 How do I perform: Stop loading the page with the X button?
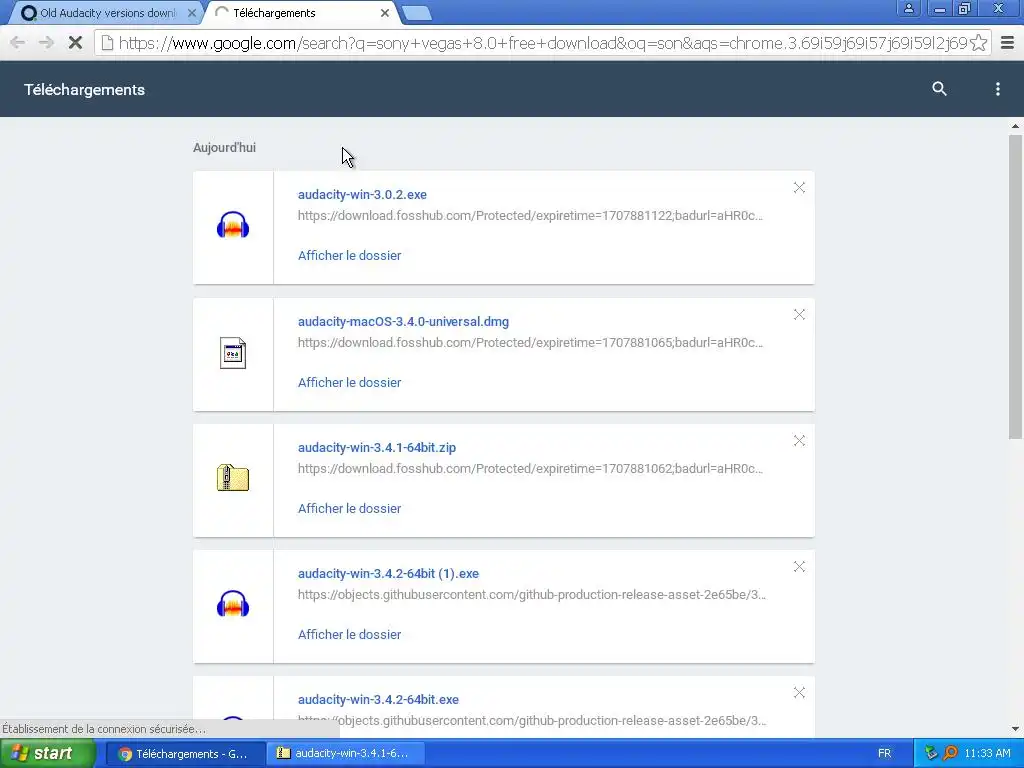75,43
